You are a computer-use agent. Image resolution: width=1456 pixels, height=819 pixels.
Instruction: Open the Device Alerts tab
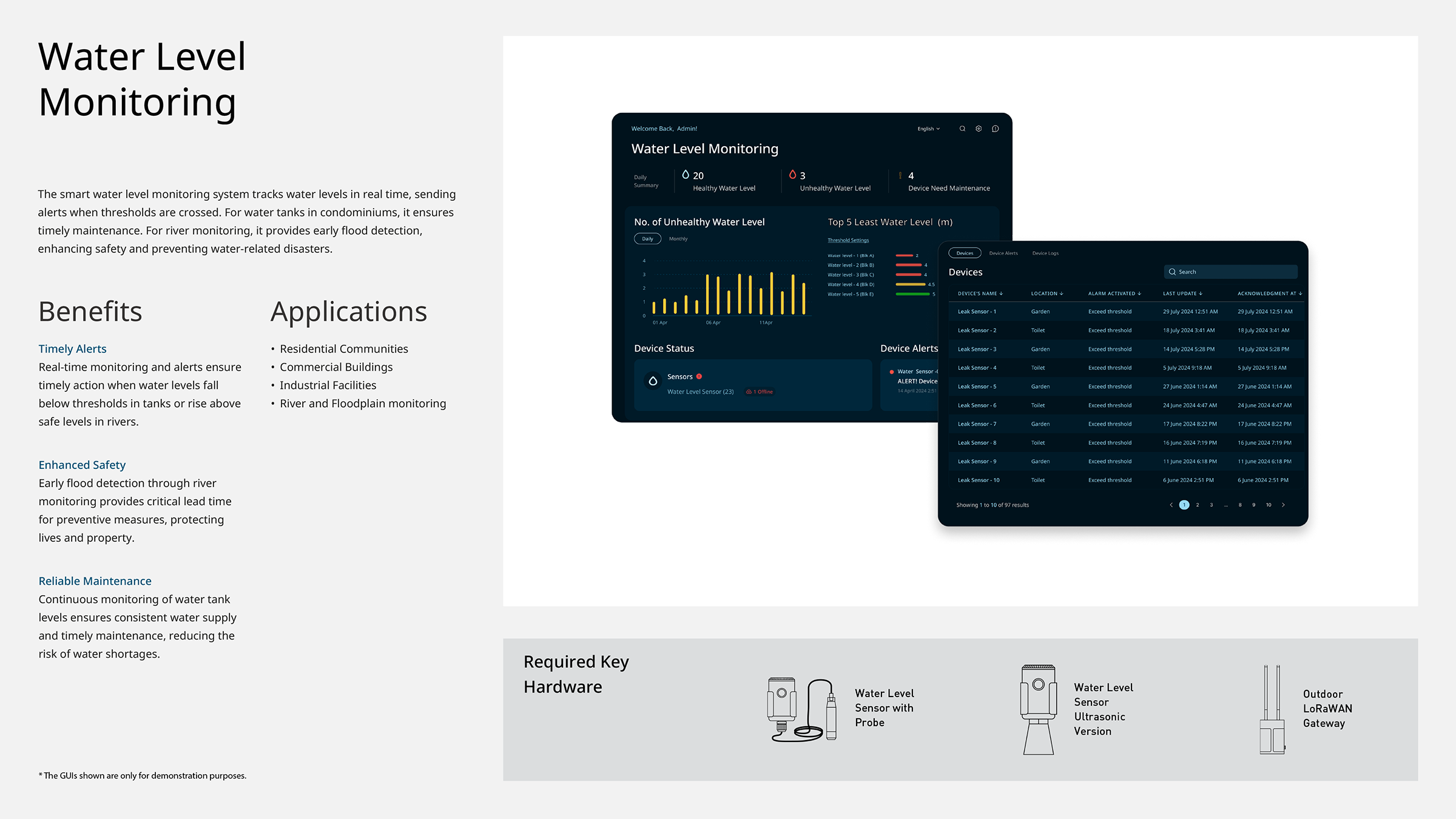tap(1003, 254)
